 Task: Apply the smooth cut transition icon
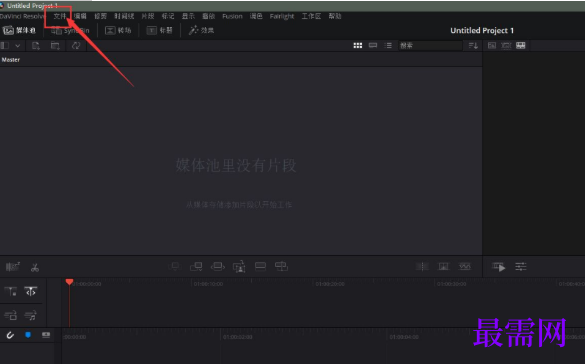click(x=464, y=266)
